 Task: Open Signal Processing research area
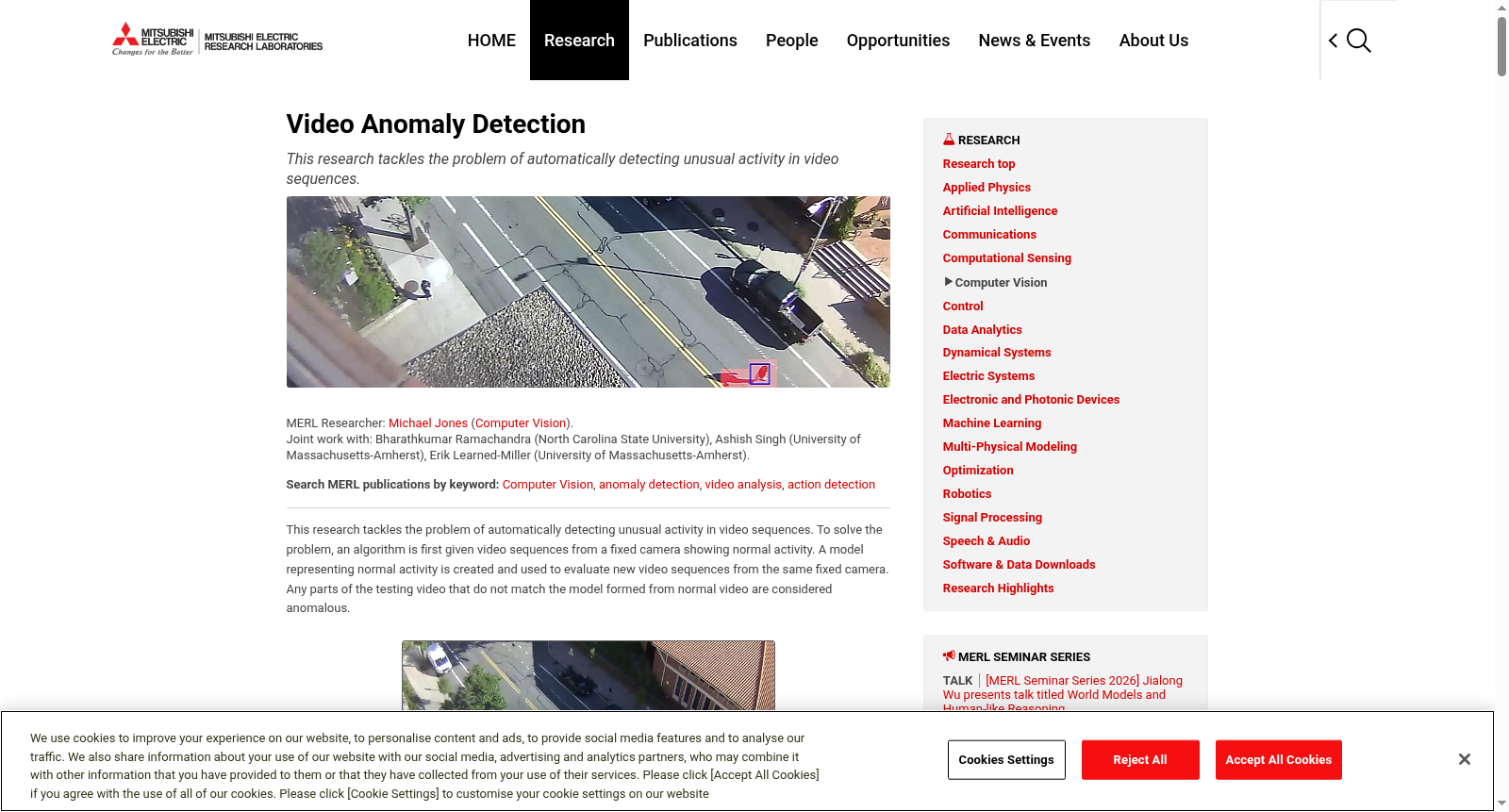[x=992, y=518]
